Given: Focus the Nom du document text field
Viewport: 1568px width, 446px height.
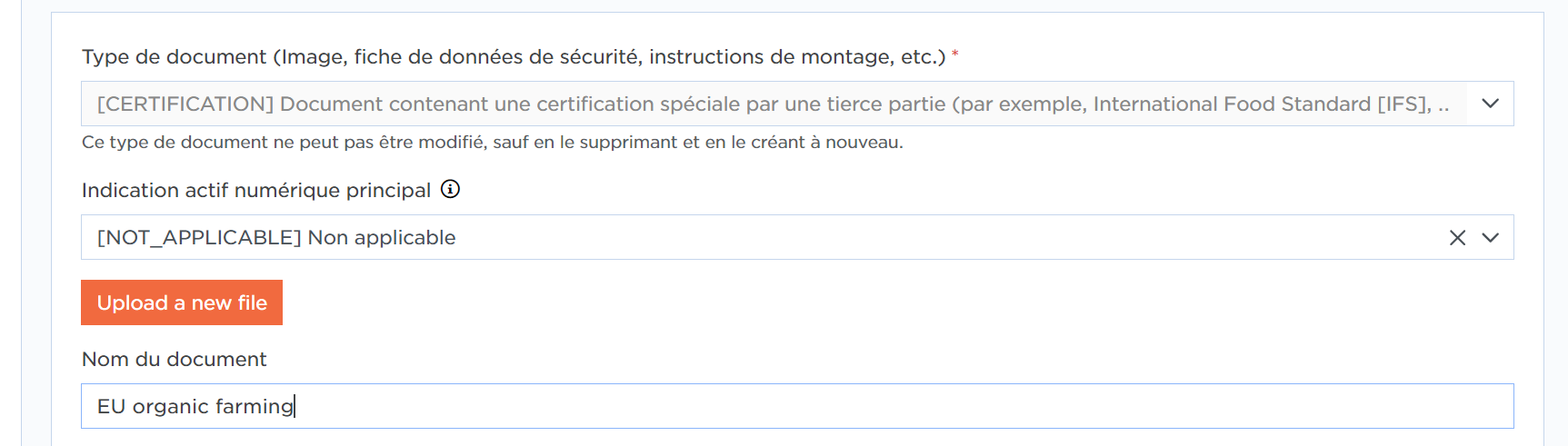Looking at the screenshot, I should 797,406.
